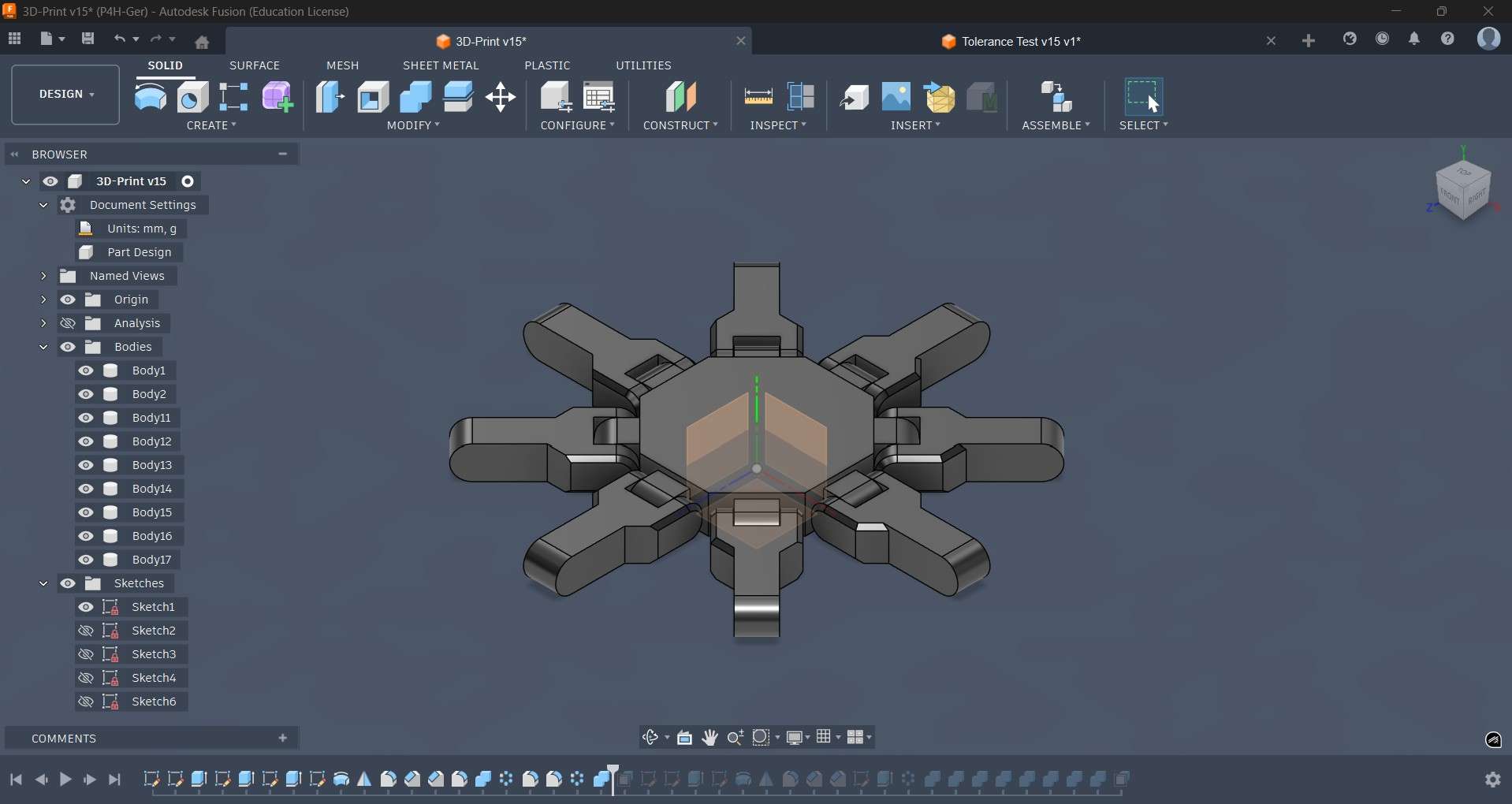Open the INSERT menu
1512x804 pixels.
pos(916,125)
